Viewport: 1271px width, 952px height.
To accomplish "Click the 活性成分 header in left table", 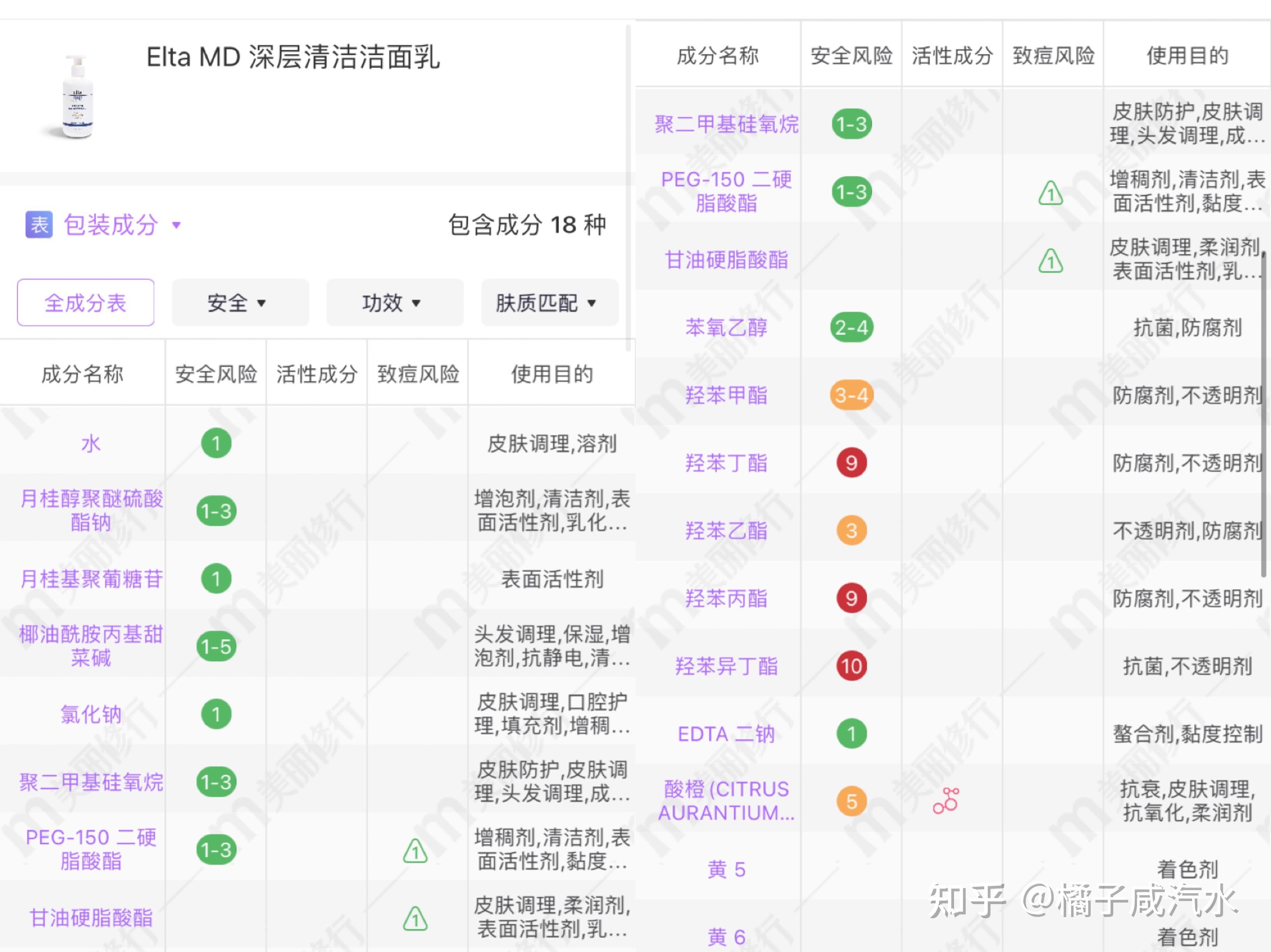I will tap(317, 374).
